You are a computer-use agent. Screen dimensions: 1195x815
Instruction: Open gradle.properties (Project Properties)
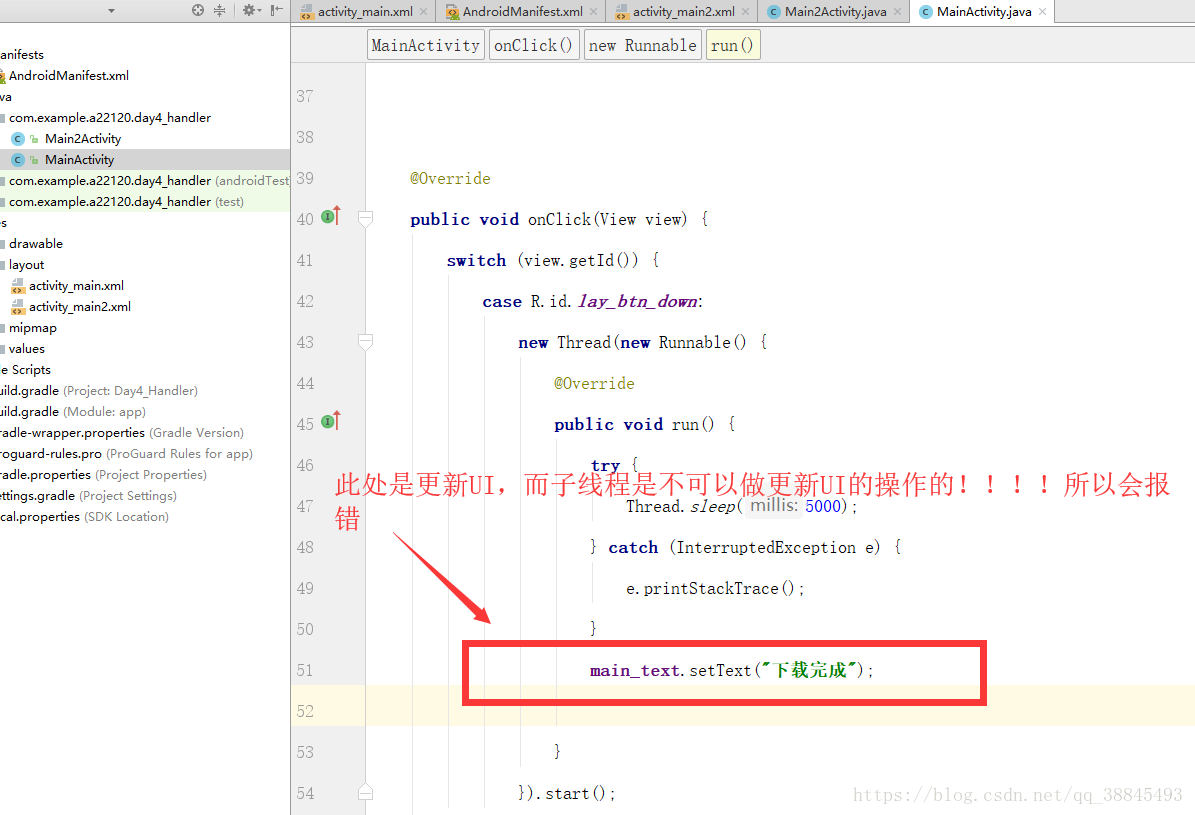(x=104, y=474)
